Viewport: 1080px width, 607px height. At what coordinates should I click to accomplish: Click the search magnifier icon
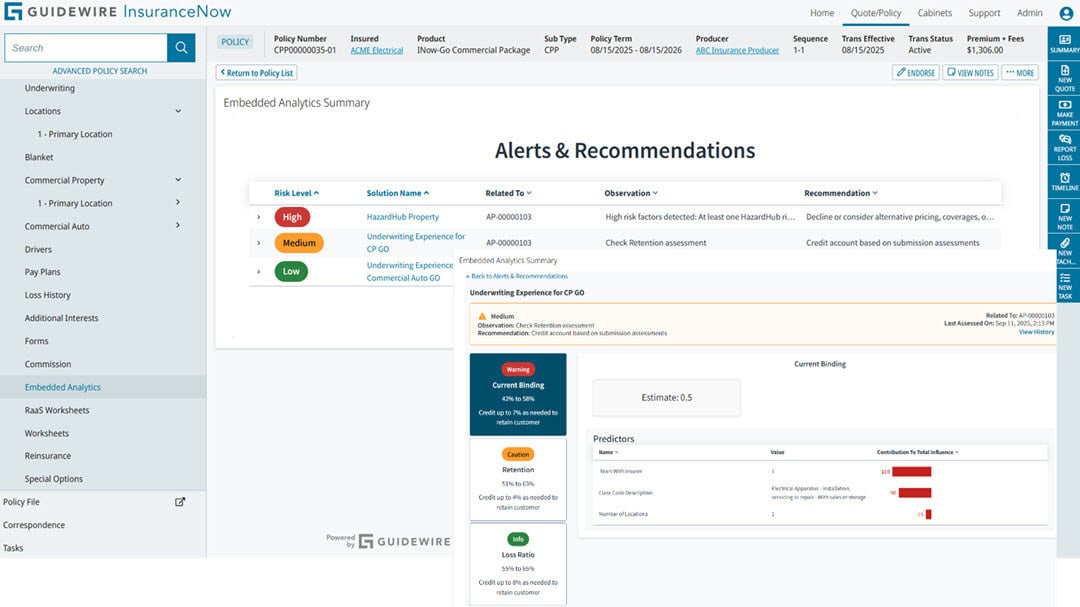[181, 47]
